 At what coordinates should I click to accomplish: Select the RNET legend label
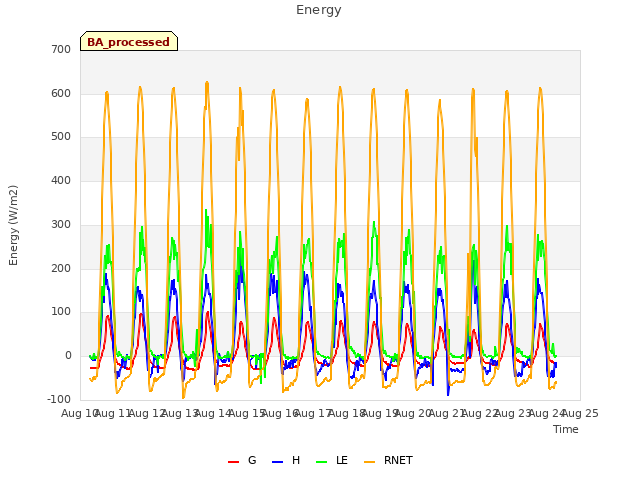point(398,460)
